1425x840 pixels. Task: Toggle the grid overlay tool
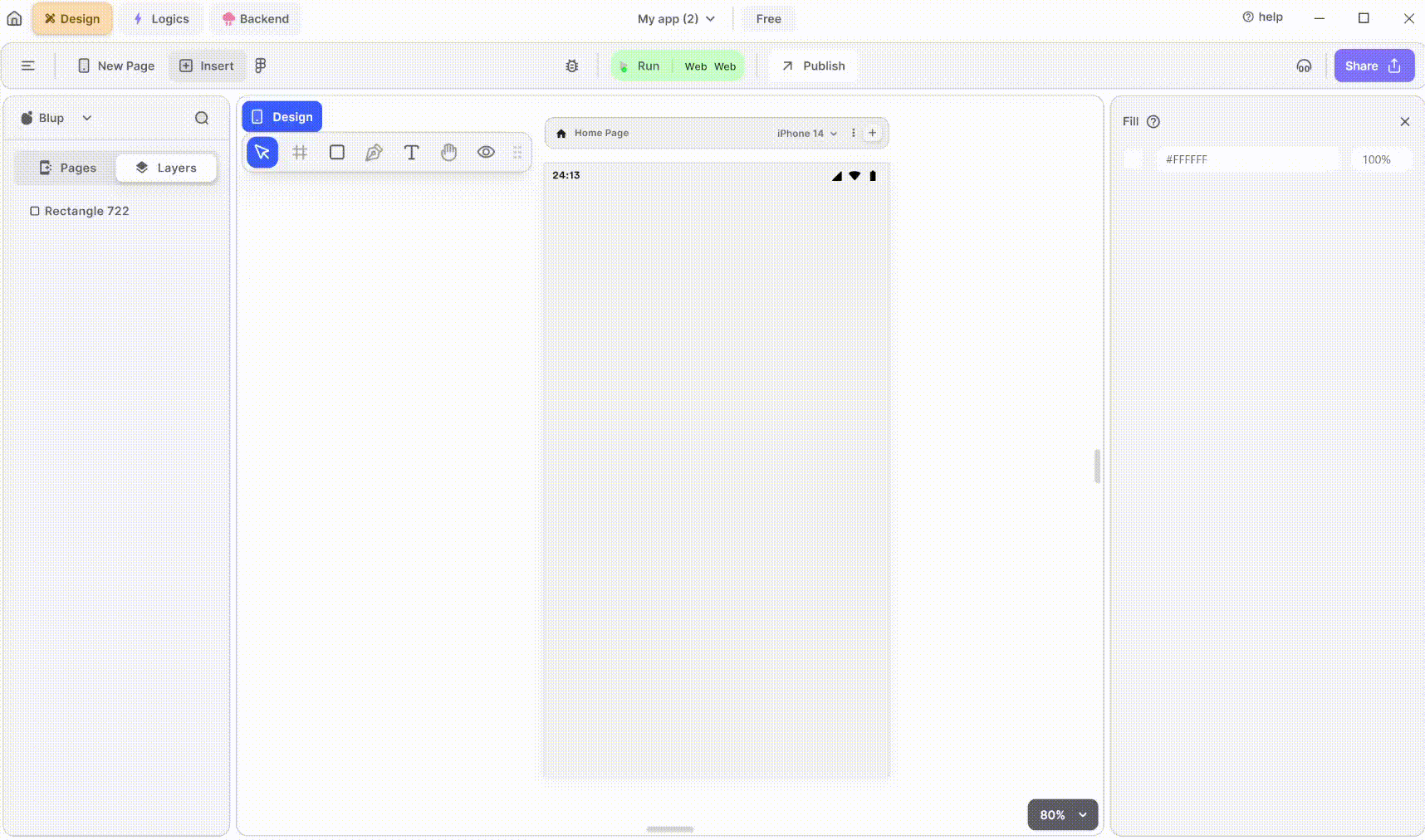coord(300,152)
